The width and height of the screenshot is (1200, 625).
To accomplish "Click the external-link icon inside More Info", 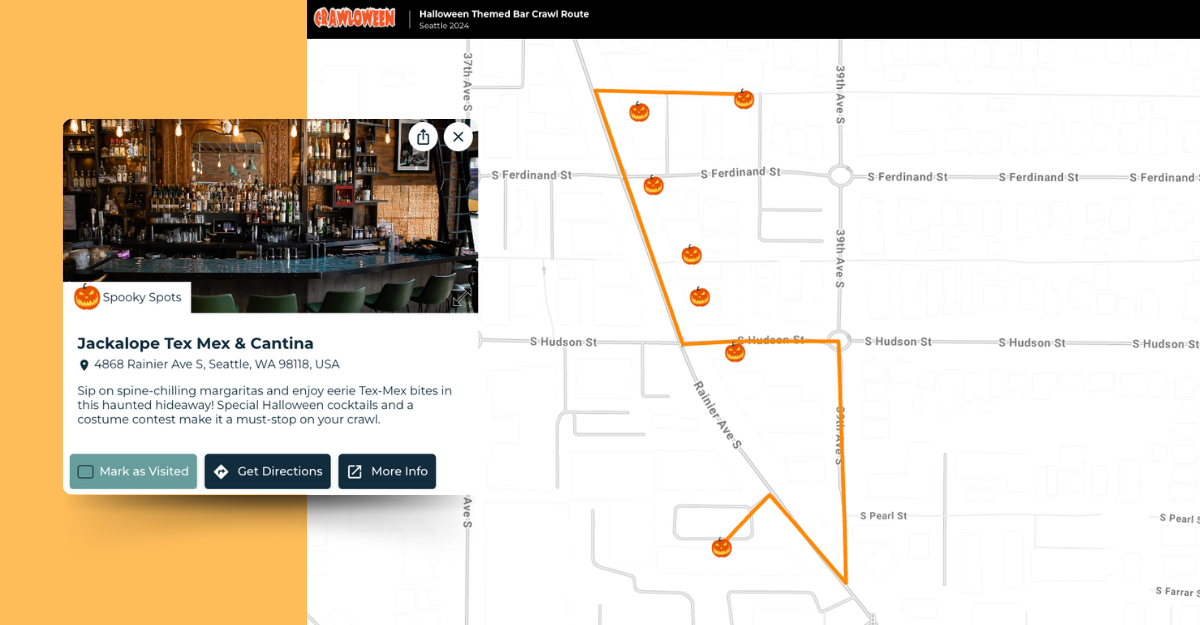I will click(x=355, y=471).
